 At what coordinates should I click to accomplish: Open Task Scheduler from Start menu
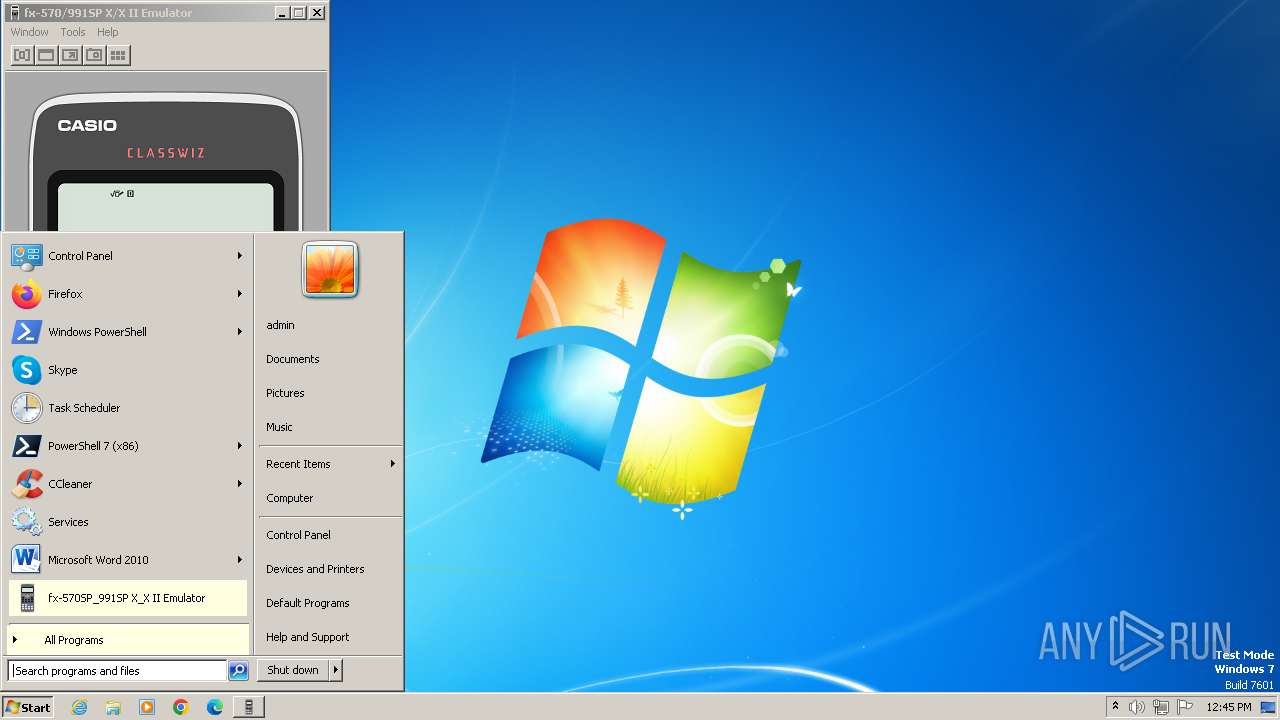pyautogui.click(x=127, y=408)
